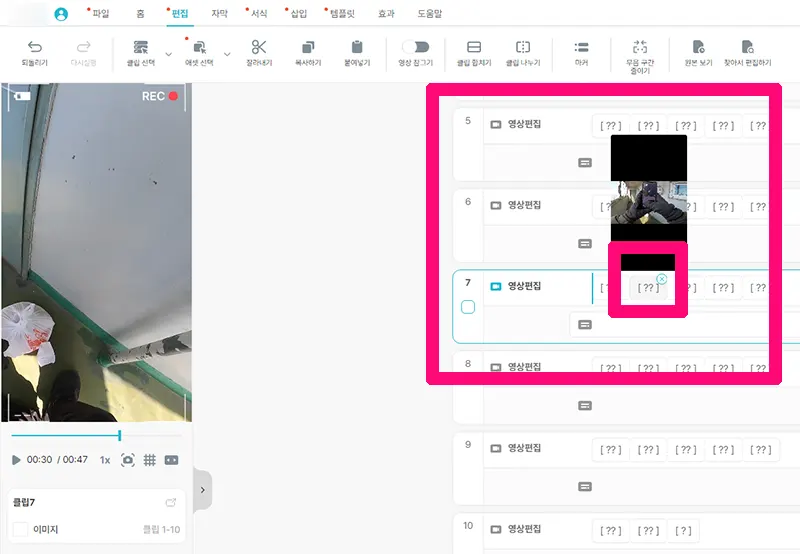Viewport: 800px width, 554px height.
Task: Click the video camera icon of clip 6
Action: click(495, 206)
